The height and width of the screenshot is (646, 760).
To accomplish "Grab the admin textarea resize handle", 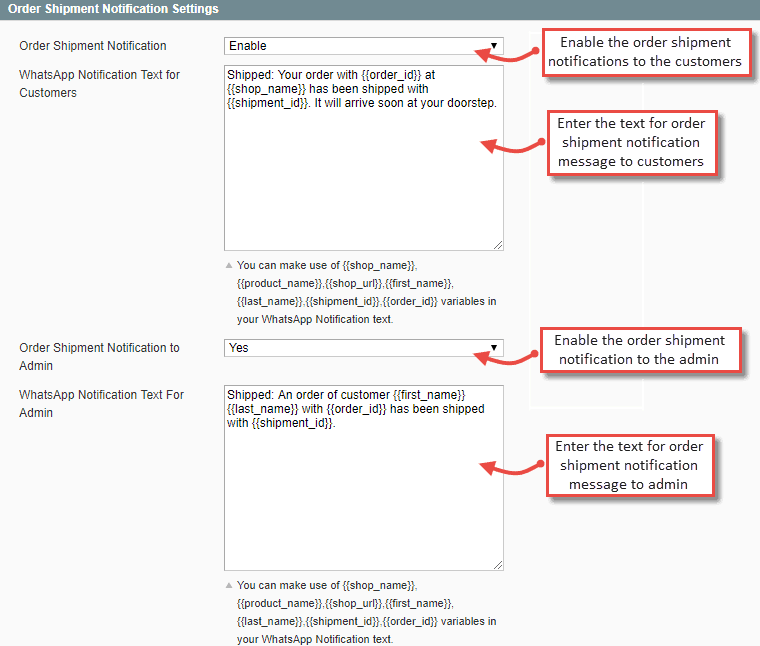I will [498, 565].
